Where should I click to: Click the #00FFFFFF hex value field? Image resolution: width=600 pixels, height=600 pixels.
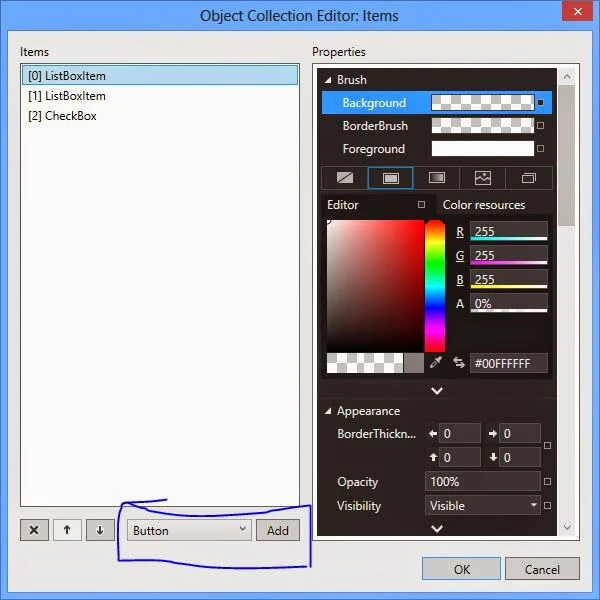(x=509, y=363)
